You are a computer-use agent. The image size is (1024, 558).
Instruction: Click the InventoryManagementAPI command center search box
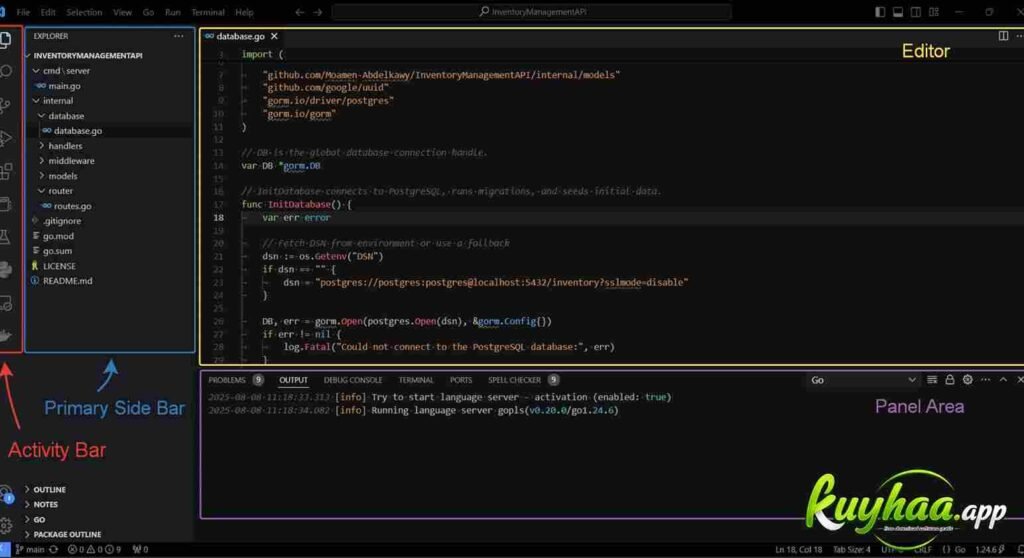[532, 12]
